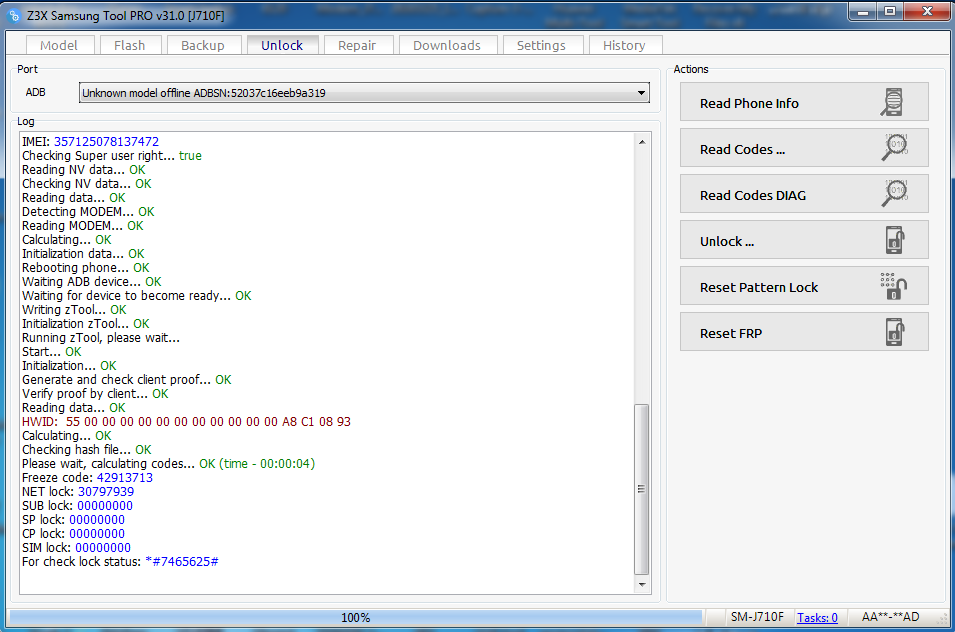Screen dimensions: 955x632
Task: Click the Read Codes magnifier icon
Action: [x=894, y=148]
